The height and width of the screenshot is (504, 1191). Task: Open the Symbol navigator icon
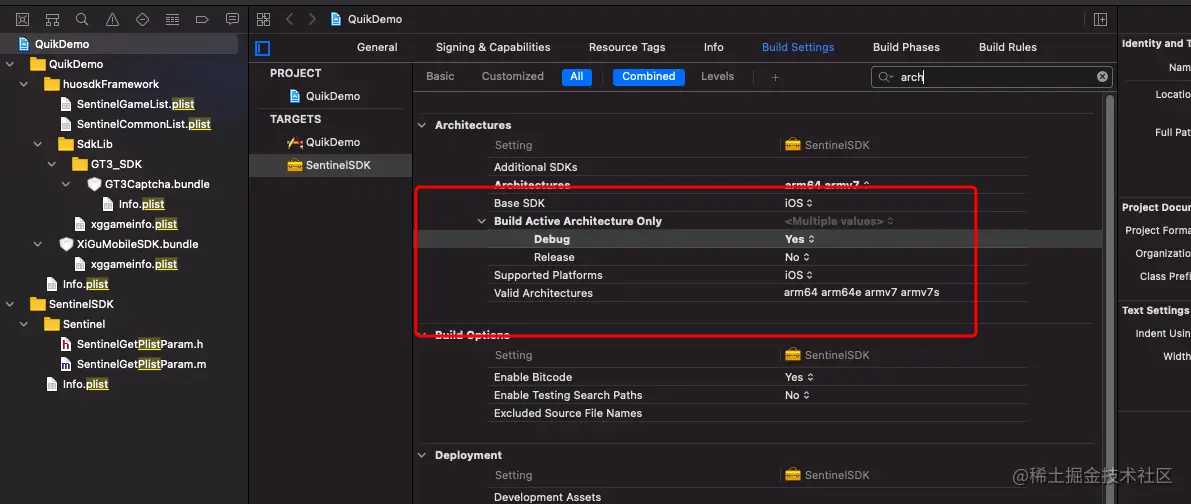click(x=52, y=19)
